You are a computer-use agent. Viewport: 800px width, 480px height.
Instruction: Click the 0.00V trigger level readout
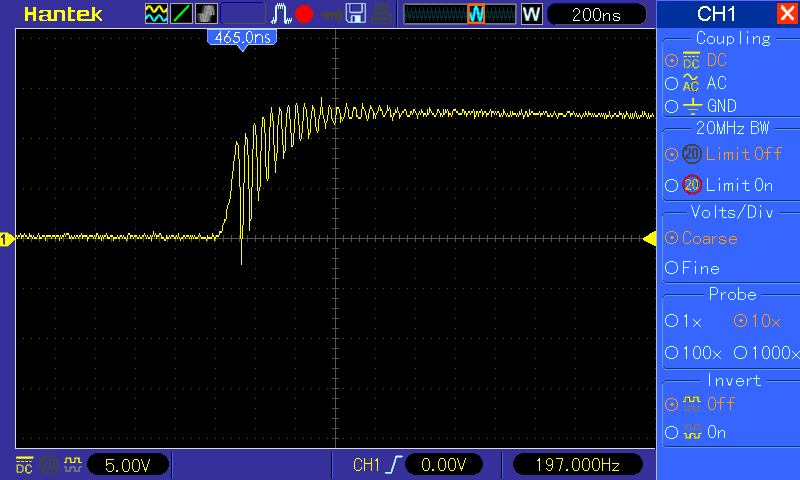(443, 465)
